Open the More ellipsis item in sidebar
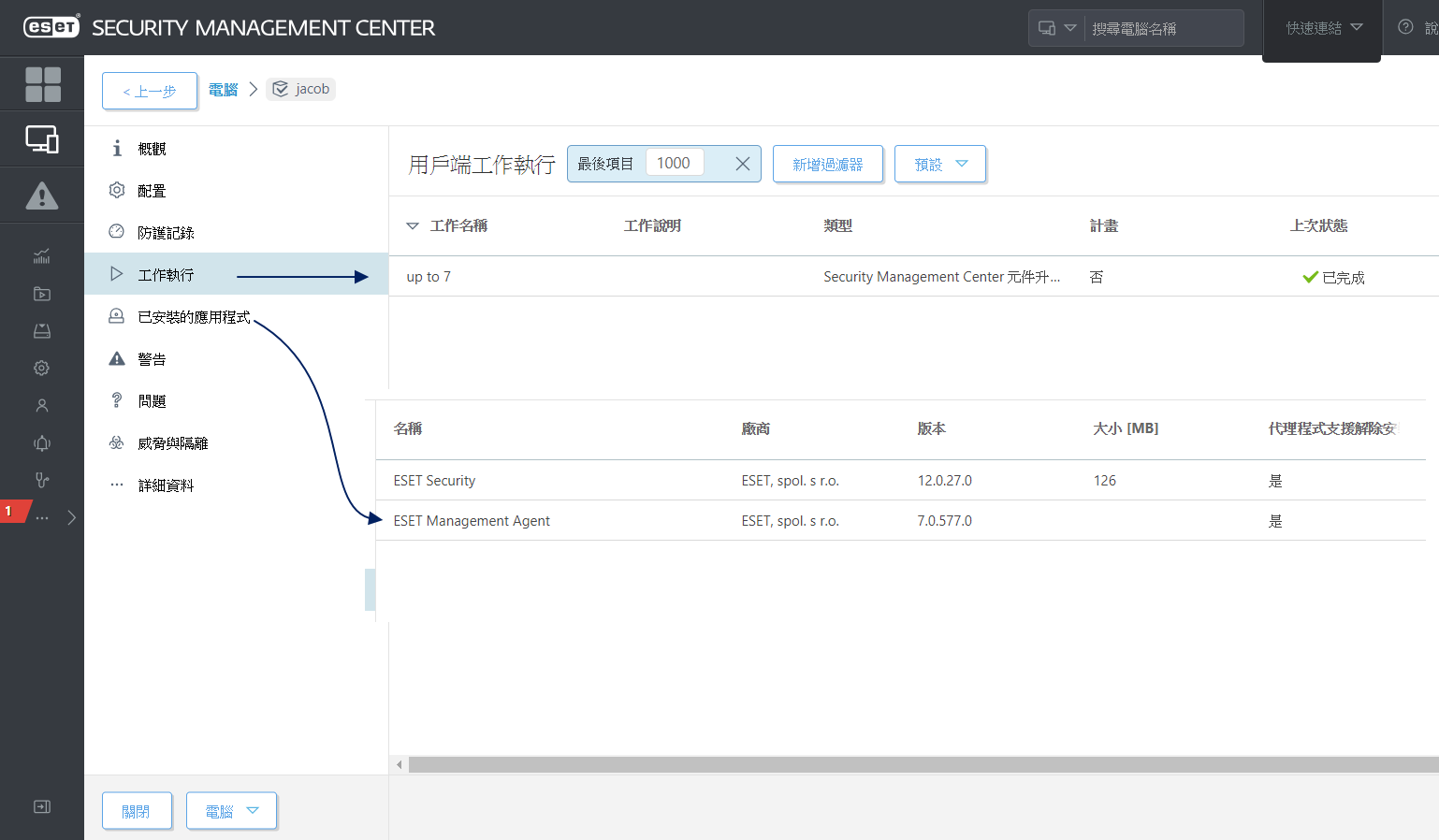 point(42,517)
